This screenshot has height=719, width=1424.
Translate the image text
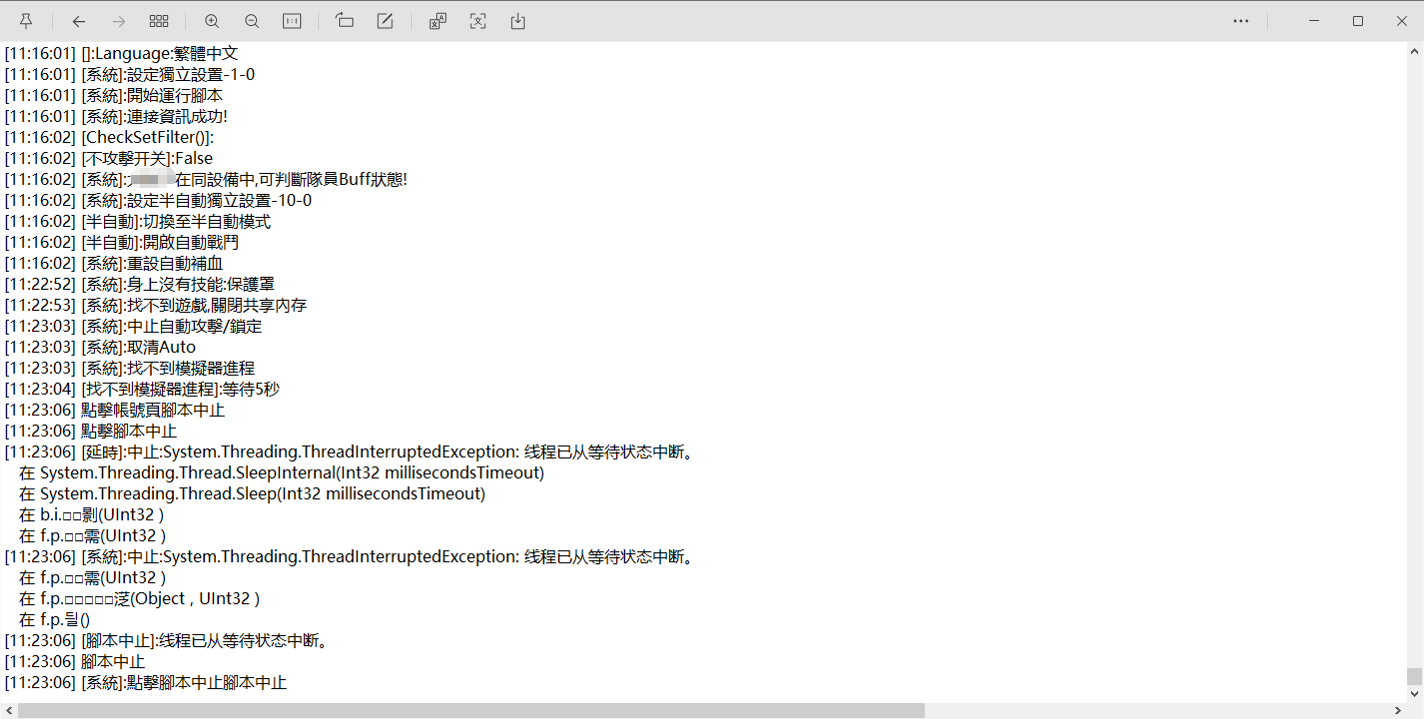438,21
